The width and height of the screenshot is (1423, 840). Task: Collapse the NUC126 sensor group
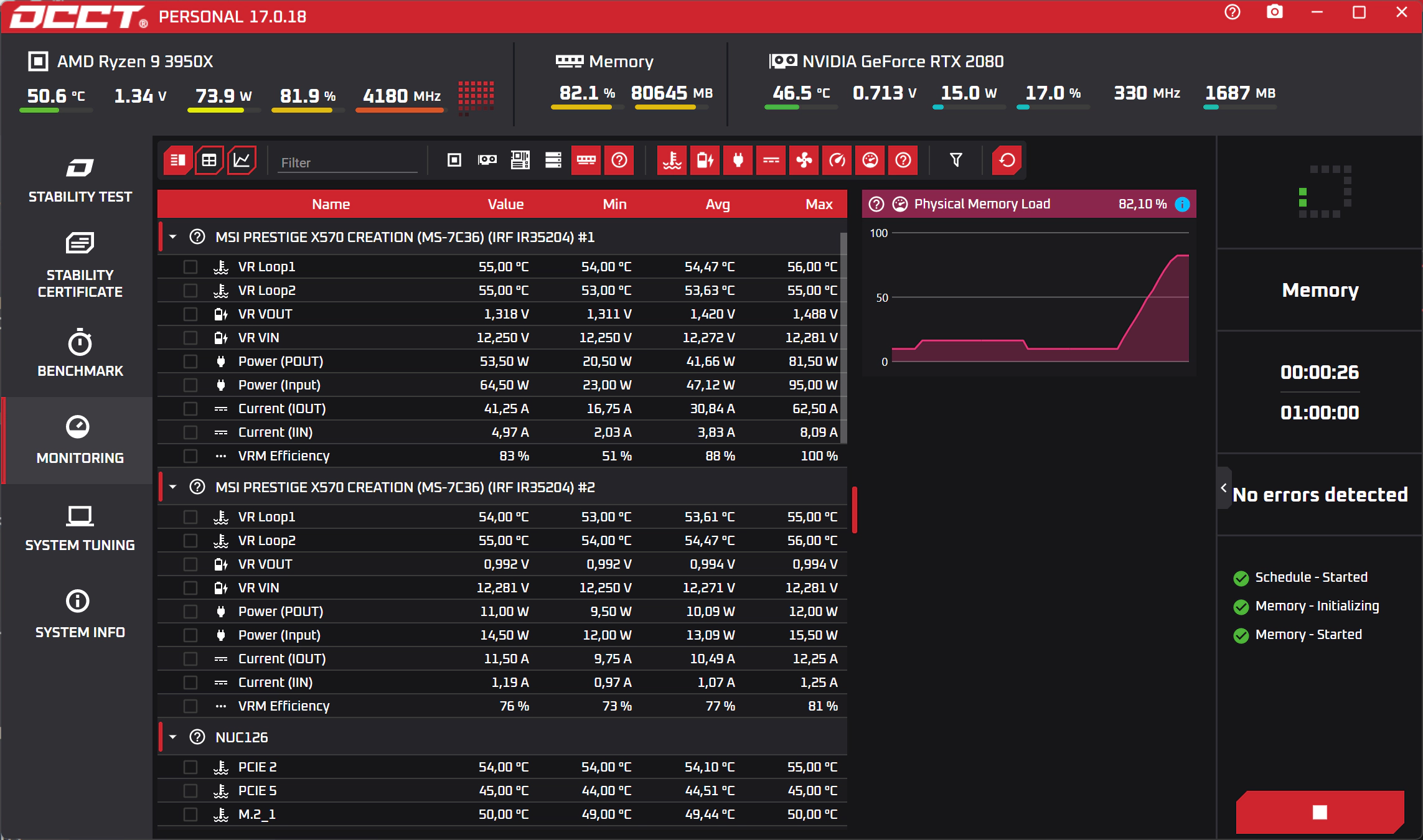coord(173,737)
